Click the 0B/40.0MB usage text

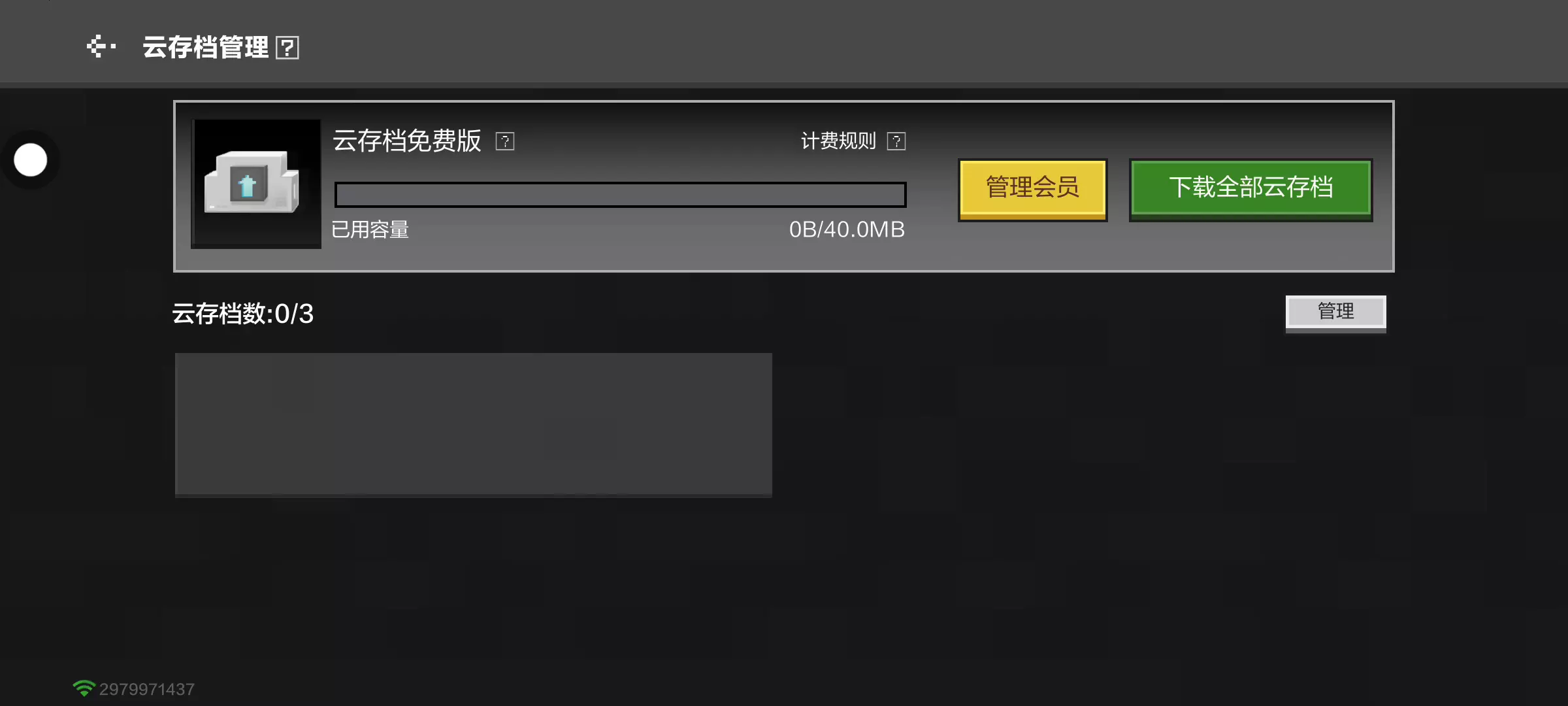(x=847, y=230)
